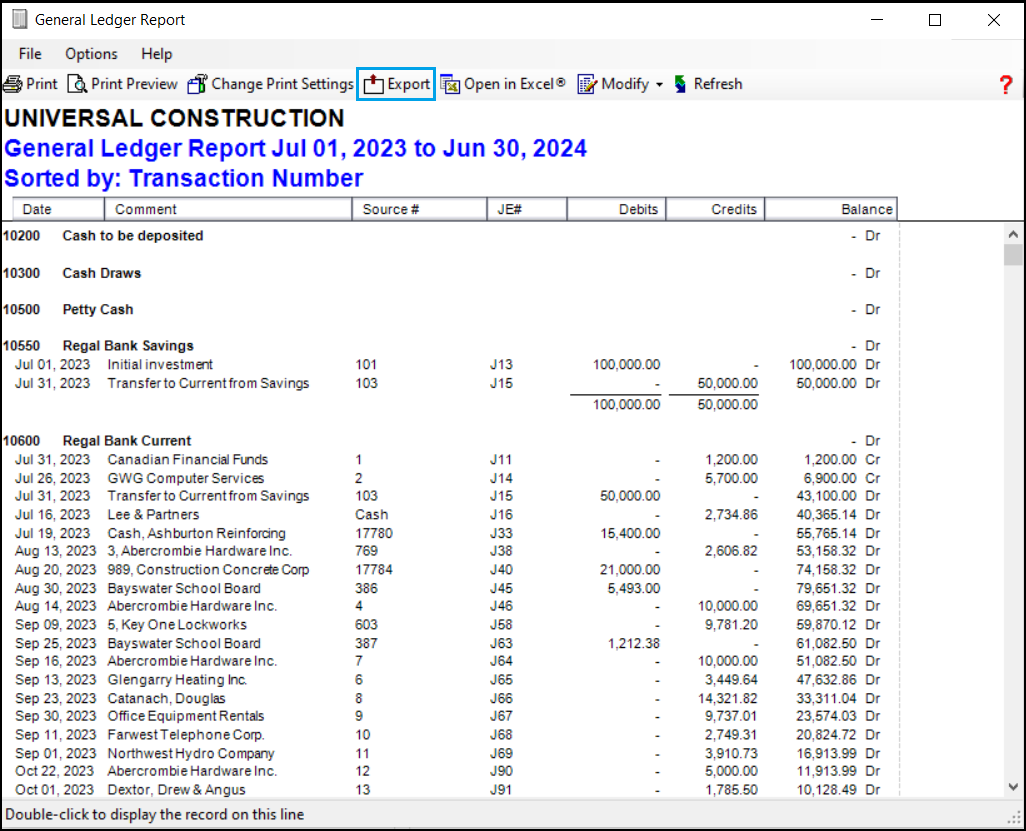Click the General Ledger Report title icon
1026x831 pixels.
(x=20, y=20)
